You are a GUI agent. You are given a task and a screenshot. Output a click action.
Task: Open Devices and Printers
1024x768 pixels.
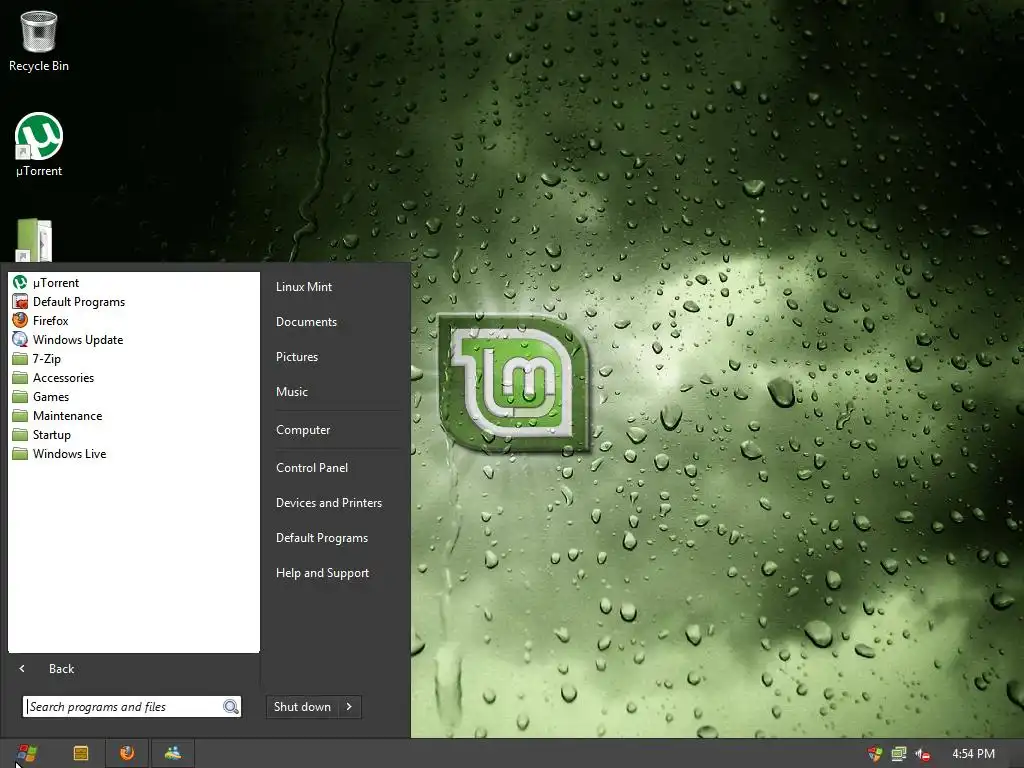point(328,503)
